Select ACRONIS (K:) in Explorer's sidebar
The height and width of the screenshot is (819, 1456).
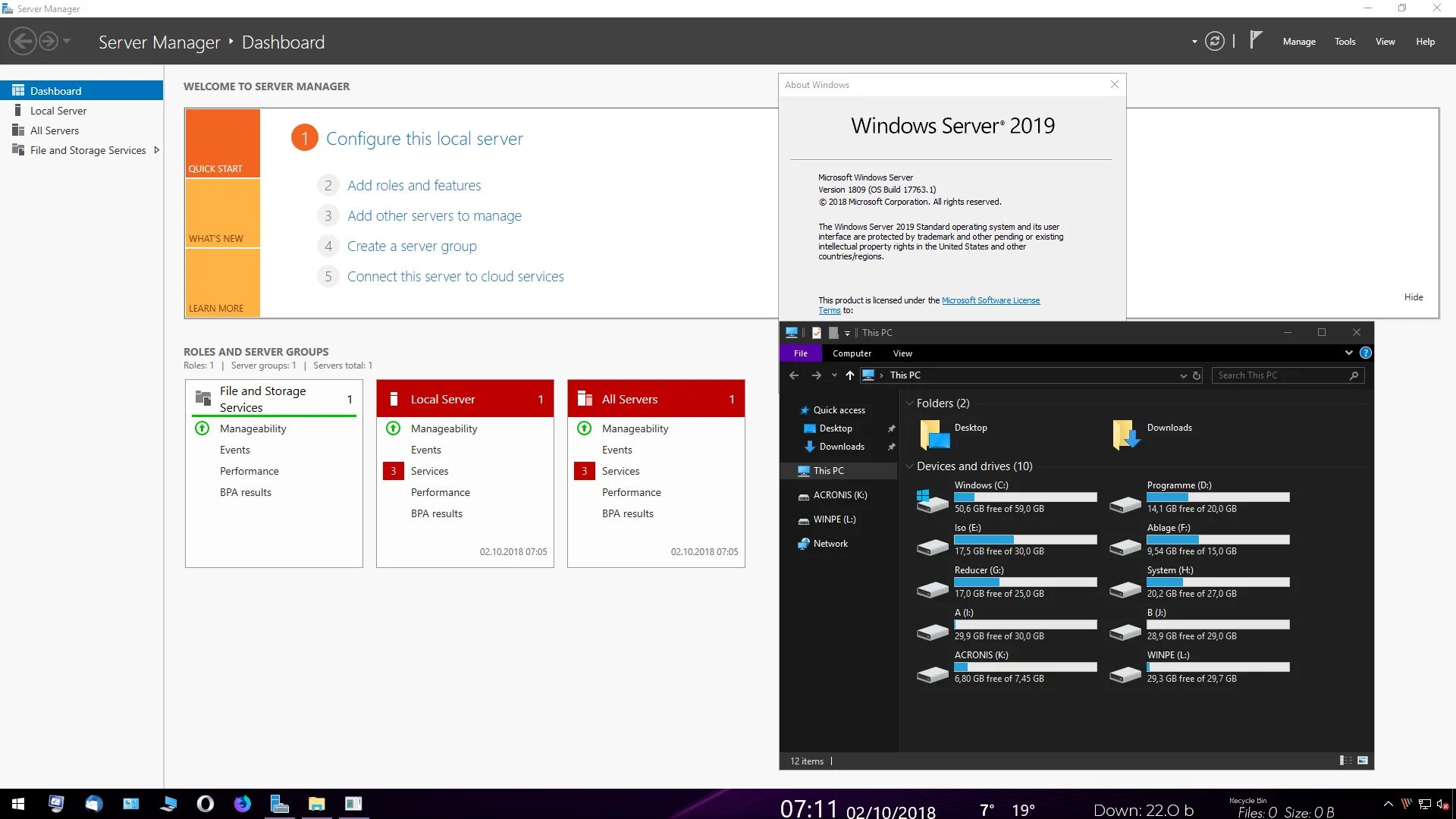(x=839, y=495)
